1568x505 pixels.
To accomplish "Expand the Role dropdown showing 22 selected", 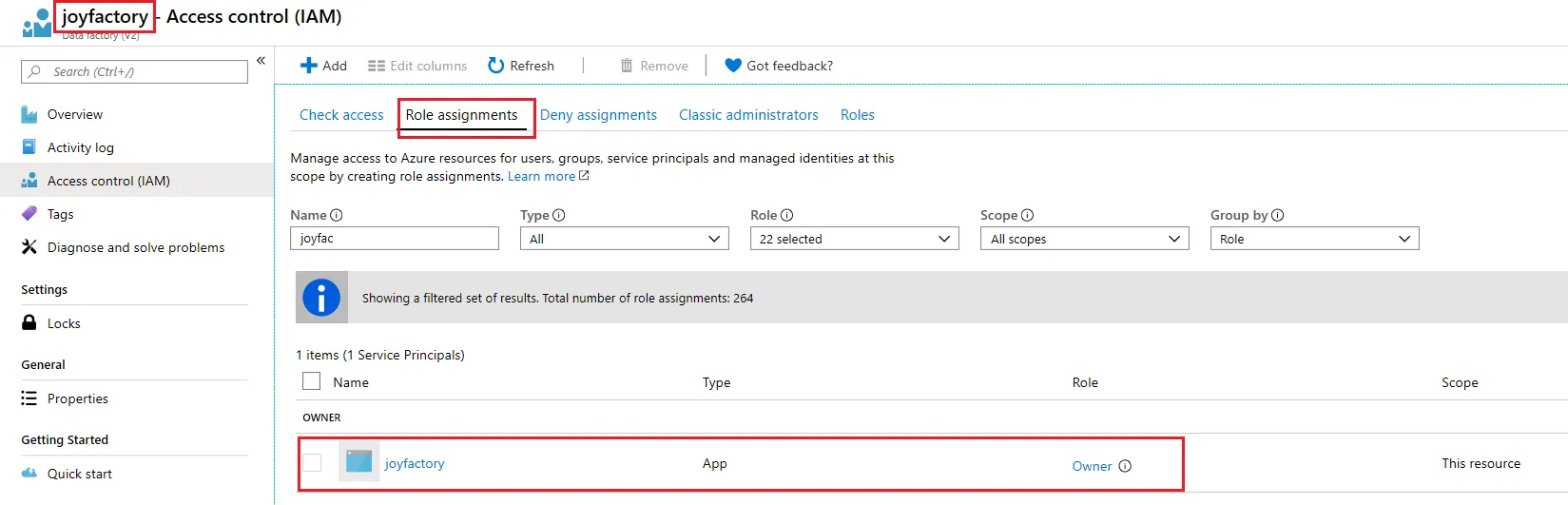I will pyautogui.click(x=854, y=239).
